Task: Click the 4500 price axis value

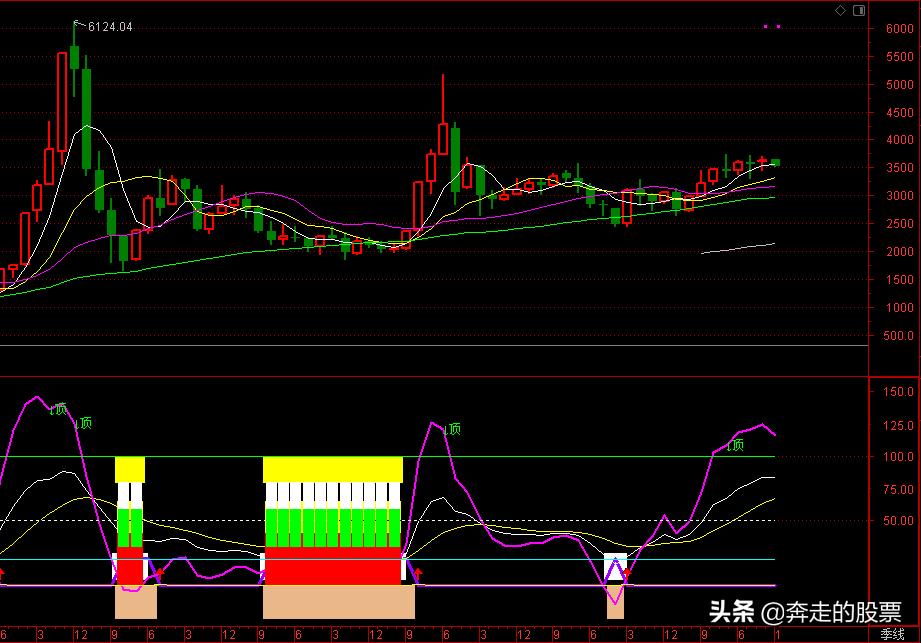Action: (x=899, y=113)
